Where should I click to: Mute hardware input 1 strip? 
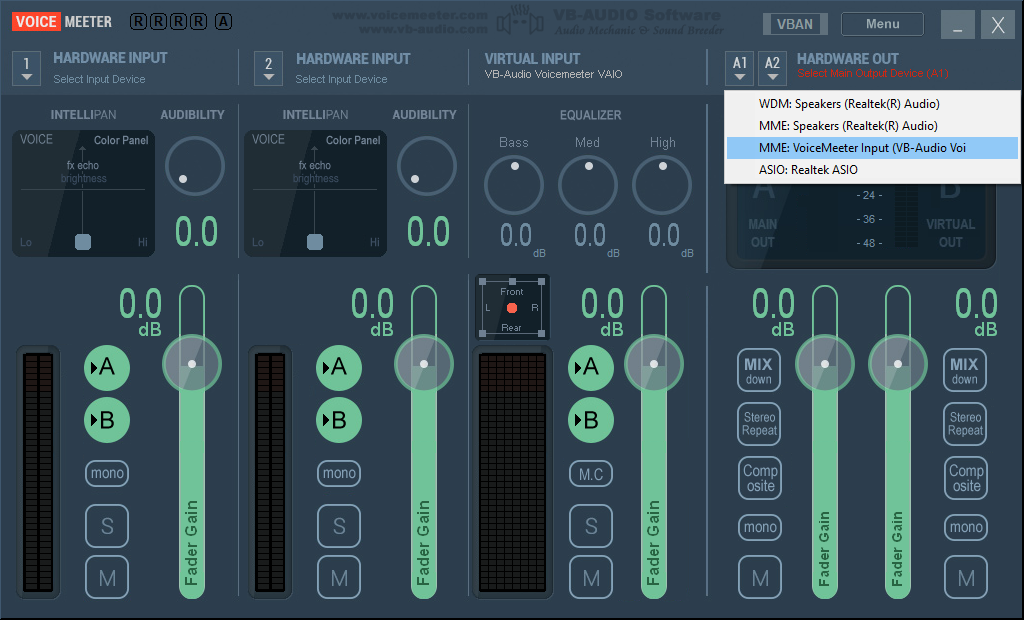[107, 578]
